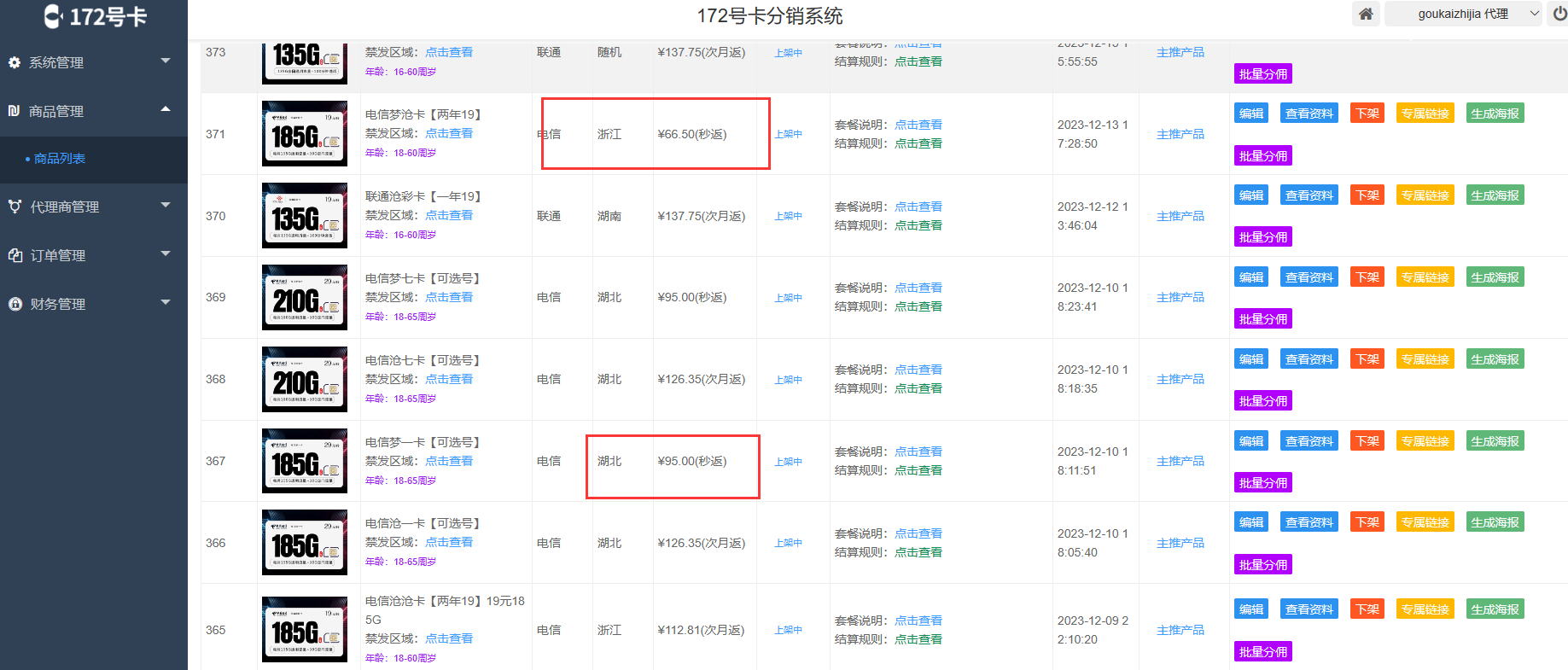The width and height of the screenshot is (1568, 670).
Task: View 套餐说明 点击查看 link for product 365
Action: (x=918, y=620)
